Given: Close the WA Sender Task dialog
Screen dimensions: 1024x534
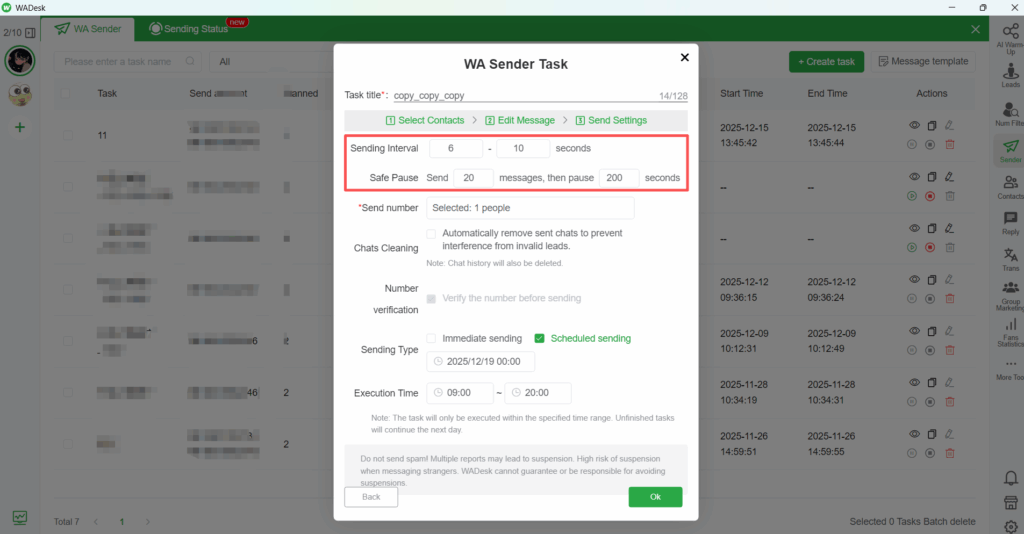Looking at the screenshot, I should pyautogui.click(x=684, y=57).
